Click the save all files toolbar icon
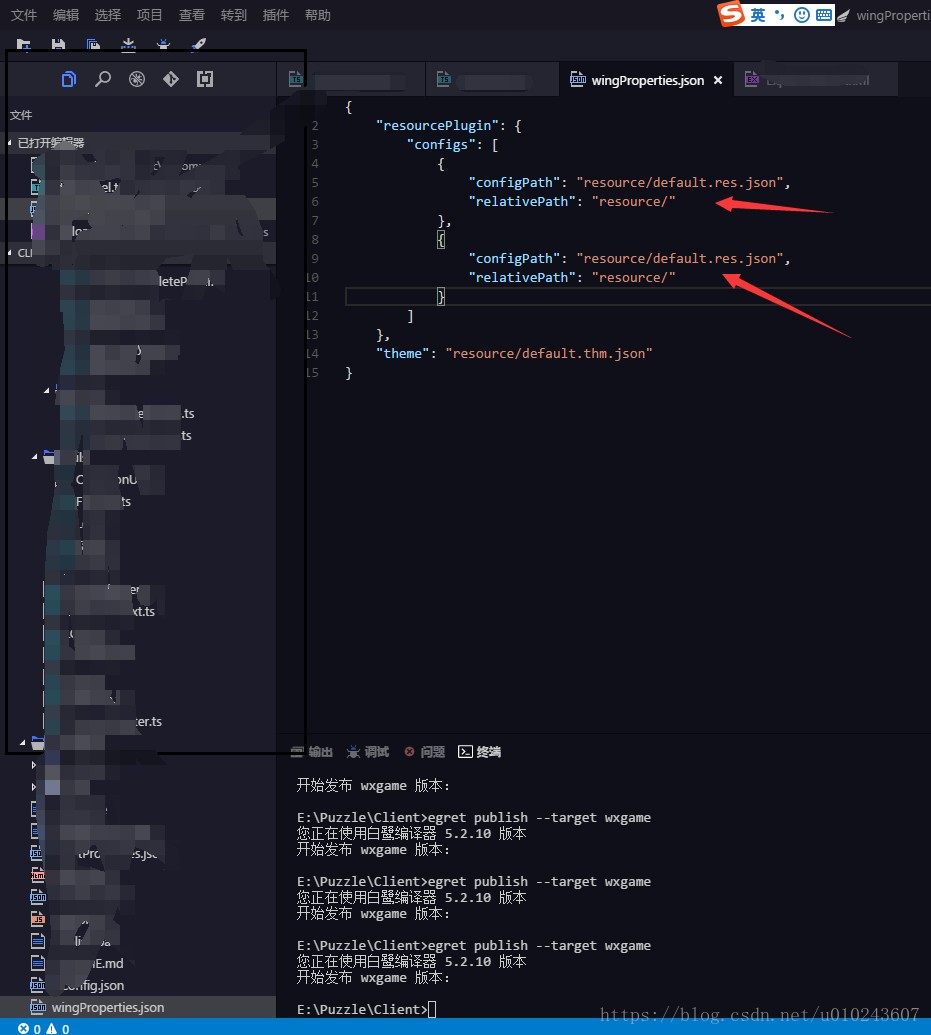 pyautogui.click(x=94, y=44)
